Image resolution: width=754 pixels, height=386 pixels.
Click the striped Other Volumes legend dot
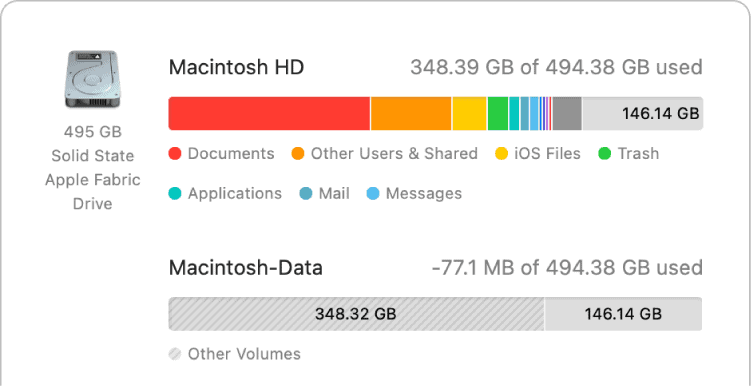tap(175, 354)
